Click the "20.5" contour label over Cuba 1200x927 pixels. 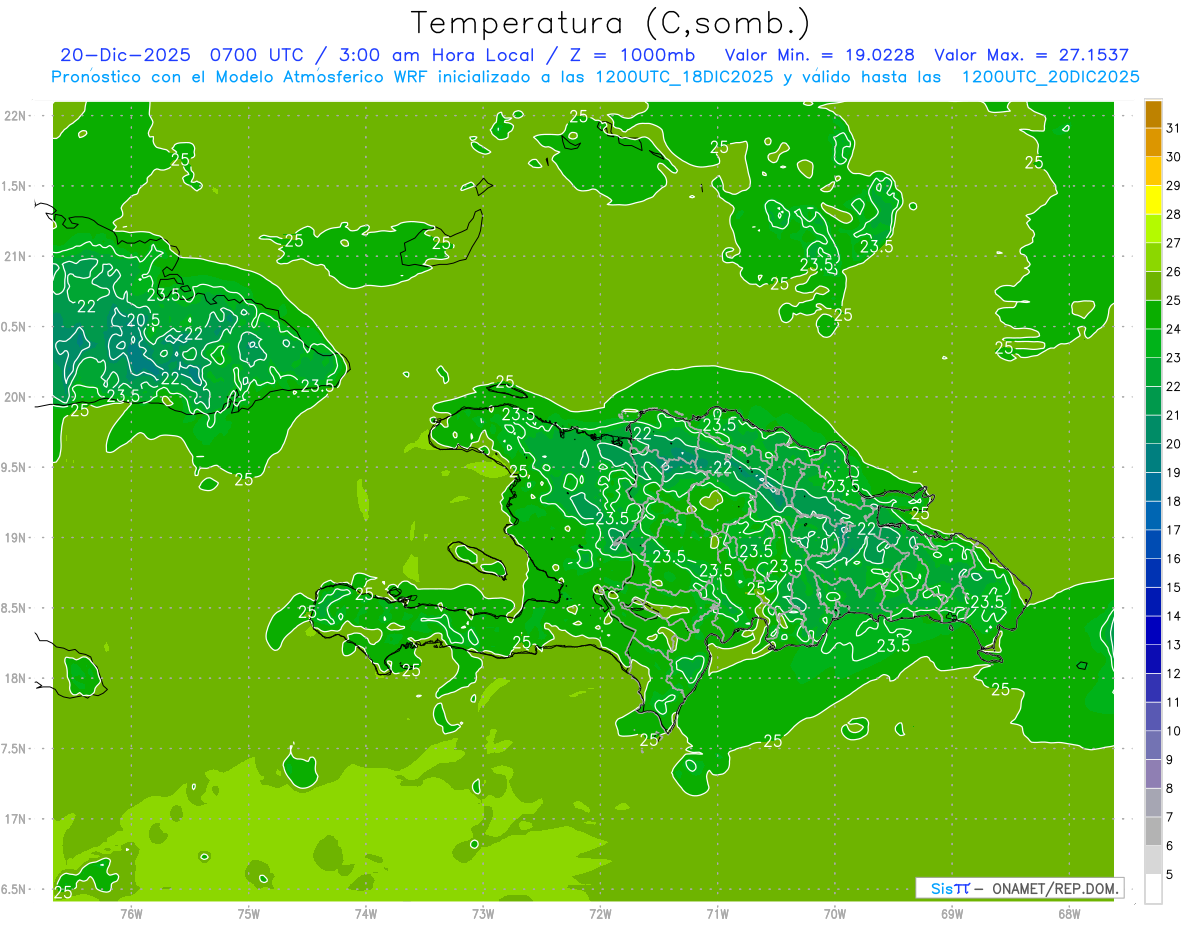[143, 320]
